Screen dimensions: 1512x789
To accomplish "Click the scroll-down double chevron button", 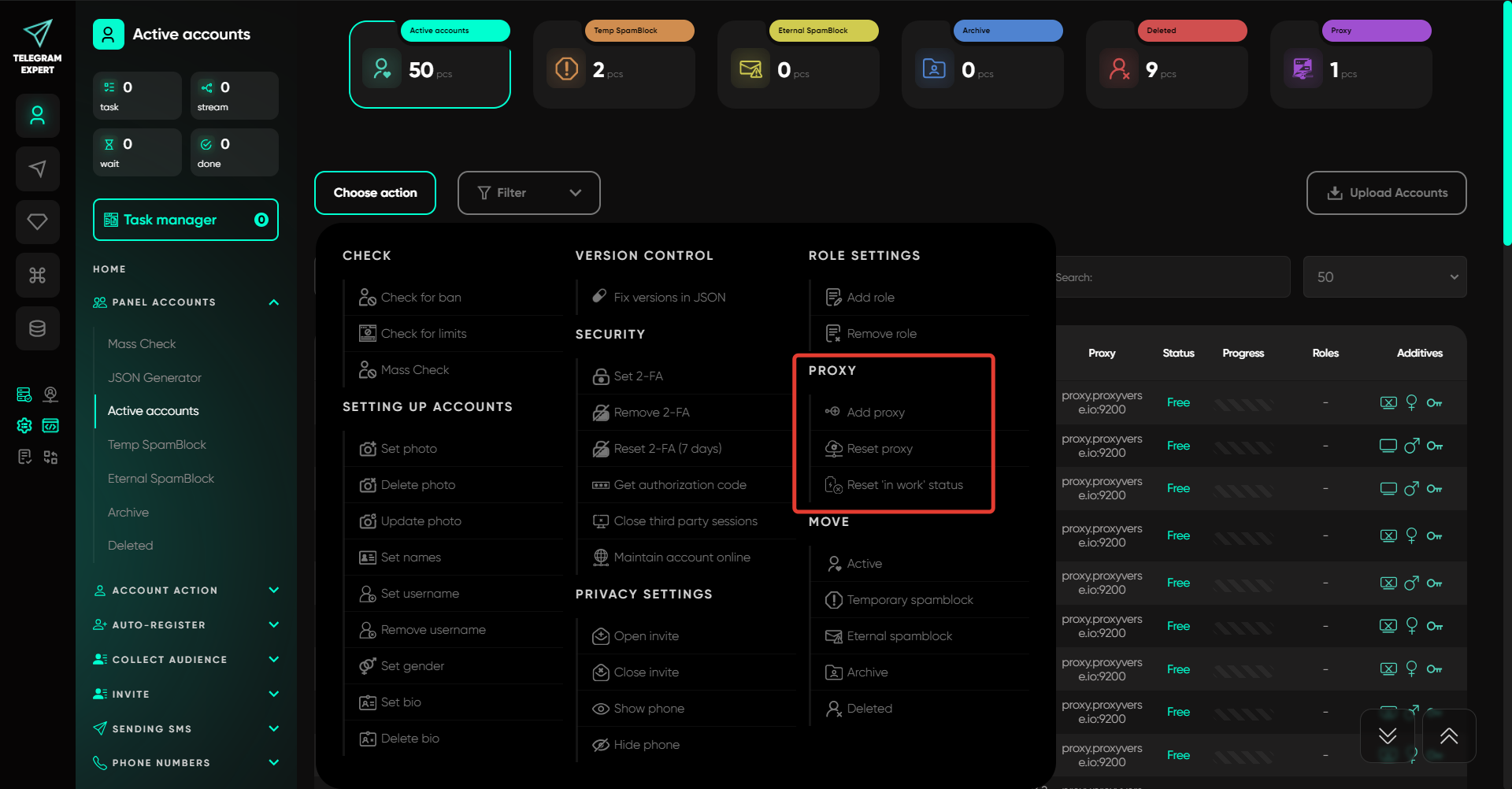I will click(x=1387, y=735).
